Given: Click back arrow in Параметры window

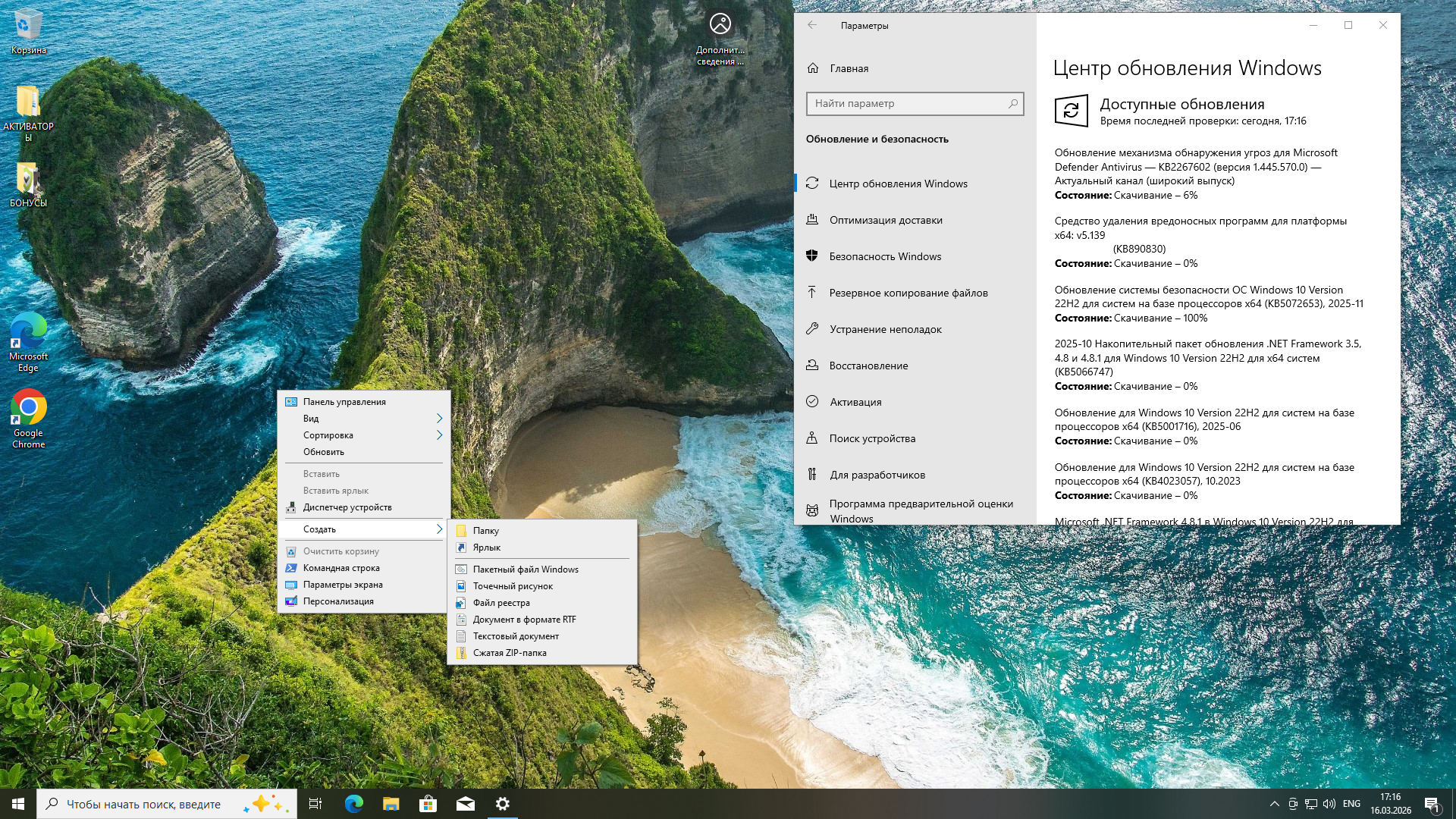Looking at the screenshot, I should 812,25.
